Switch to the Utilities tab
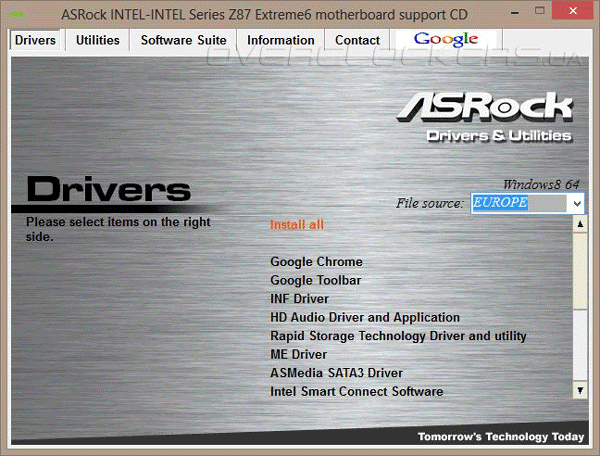The image size is (600, 456). (98, 40)
